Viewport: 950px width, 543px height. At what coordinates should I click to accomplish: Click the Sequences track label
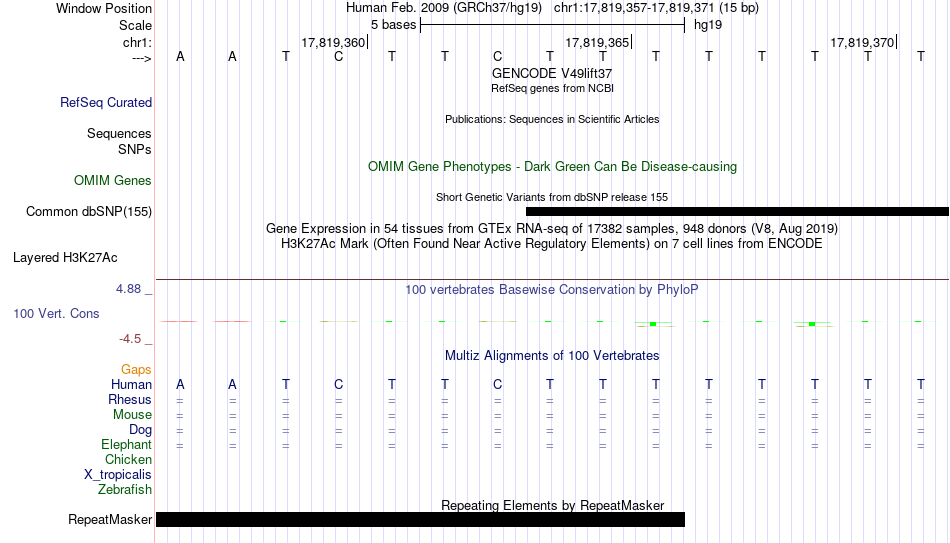(119, 133)
